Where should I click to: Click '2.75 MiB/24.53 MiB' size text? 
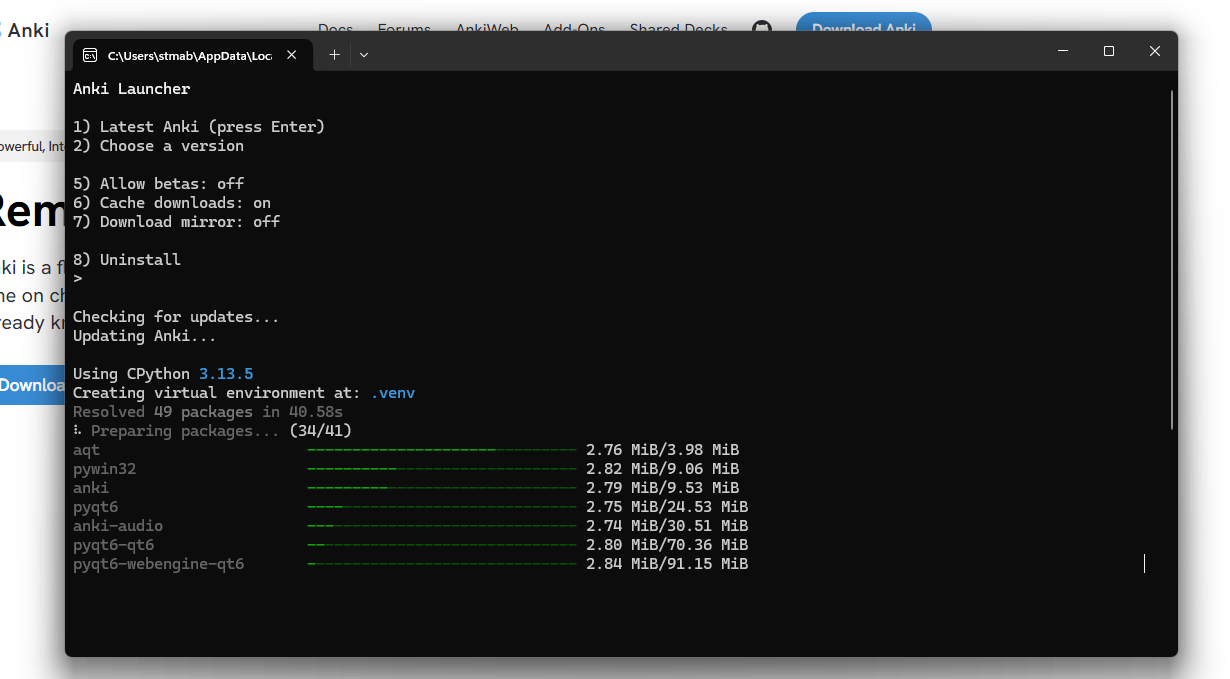coord(667,507)
